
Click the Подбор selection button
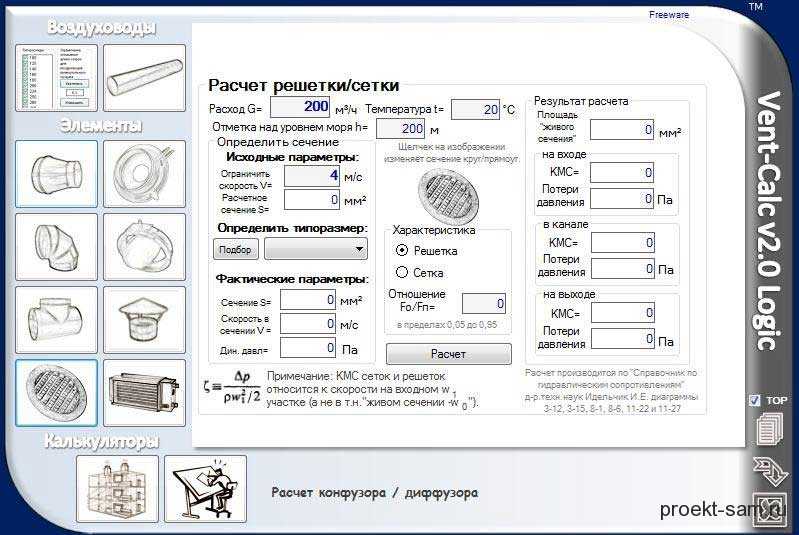click(x=235, y=249)
